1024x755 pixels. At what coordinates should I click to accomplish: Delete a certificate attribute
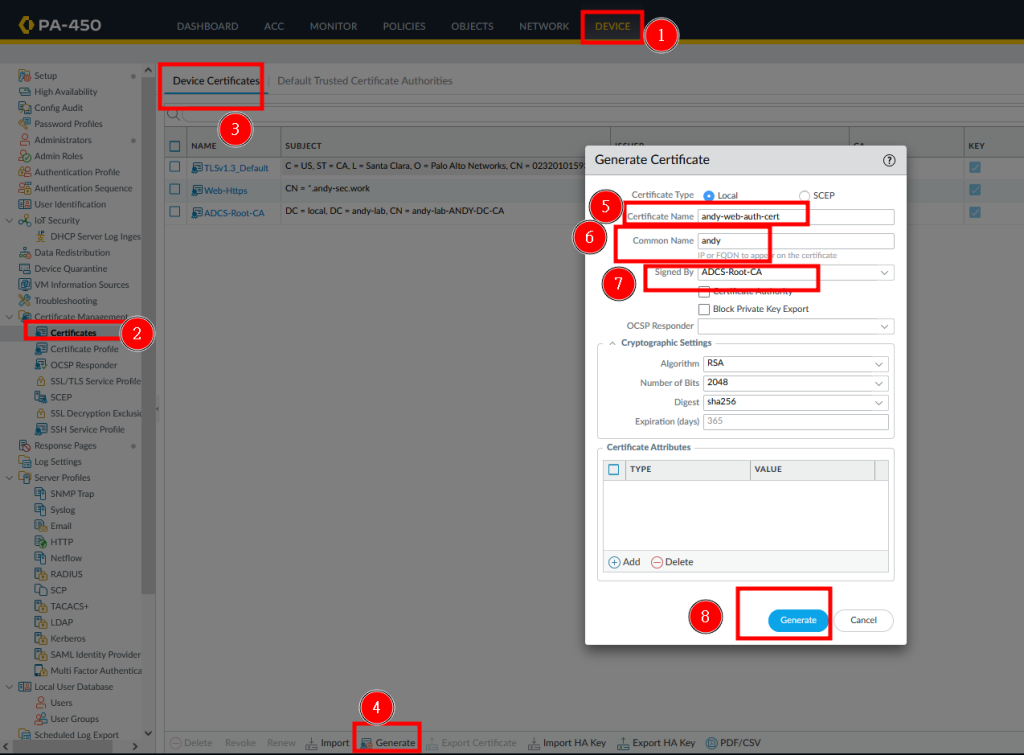coord(672,562)
